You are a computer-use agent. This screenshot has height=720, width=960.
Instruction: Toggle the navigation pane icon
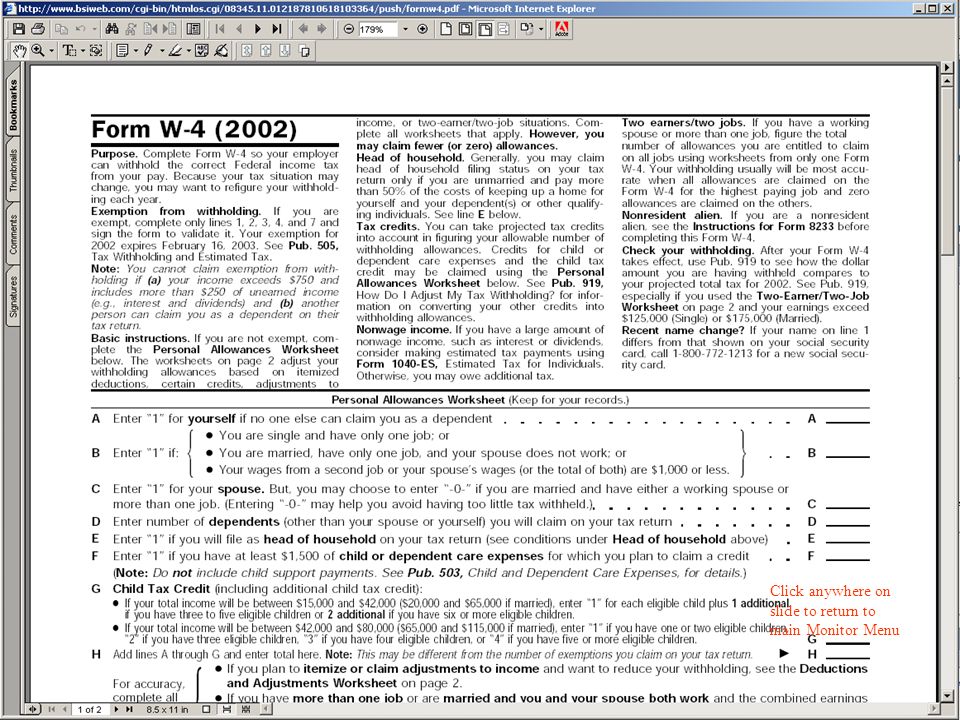tap(193, 29)
